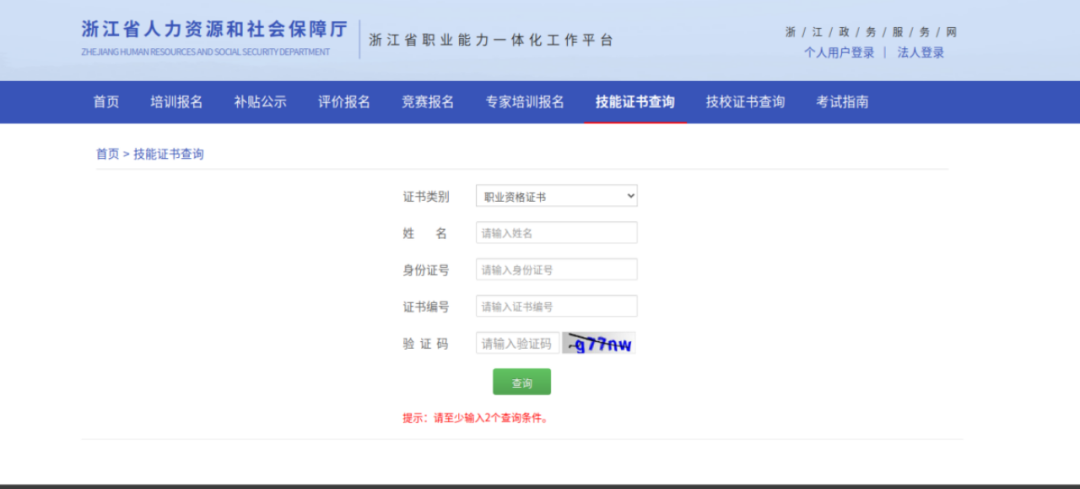The image size is (1080, 489).
Task: Click the 身份证号 field label
Action: pos(426,270)
